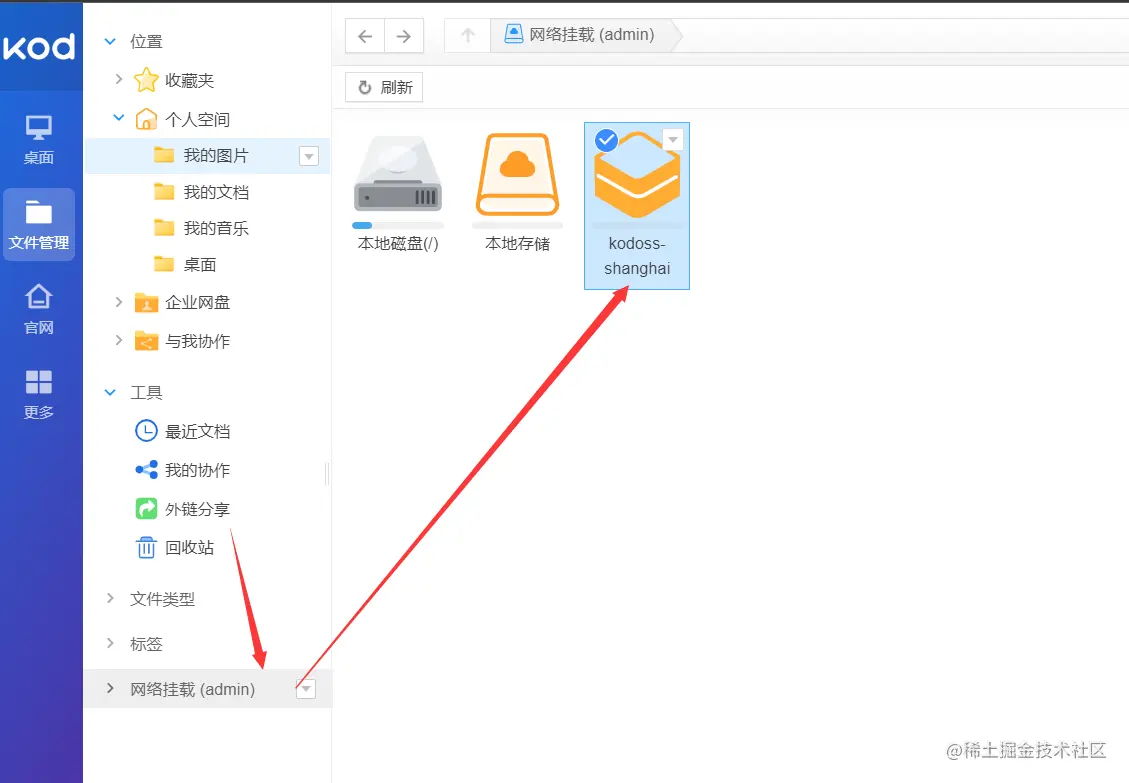Go forward with the right arrow

[404, 36]
